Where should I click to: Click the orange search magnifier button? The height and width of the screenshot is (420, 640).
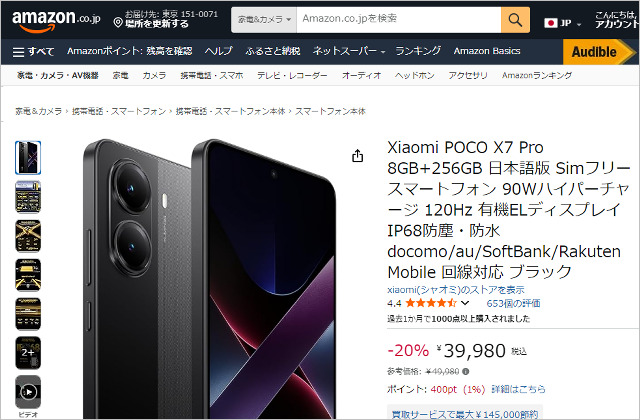point(515,20)
